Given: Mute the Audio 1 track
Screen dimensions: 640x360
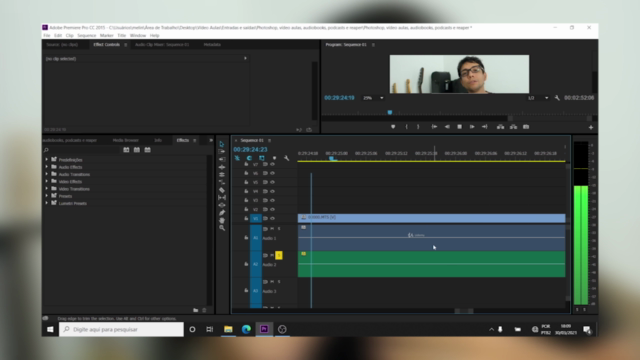Looking at the screenshot, I should (272, 229).
